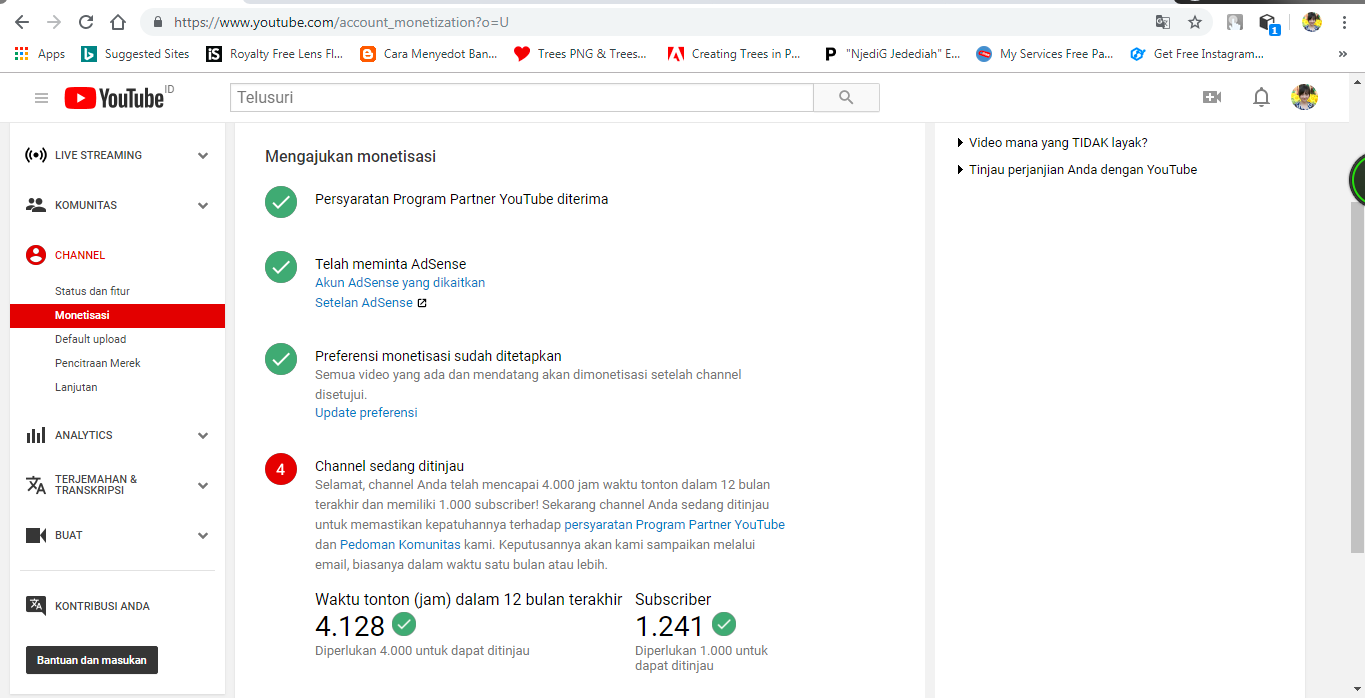Viewport: 1365px width, 698px height.
Task: Go back to the previous page in browser
Action: tap(21, 22)
